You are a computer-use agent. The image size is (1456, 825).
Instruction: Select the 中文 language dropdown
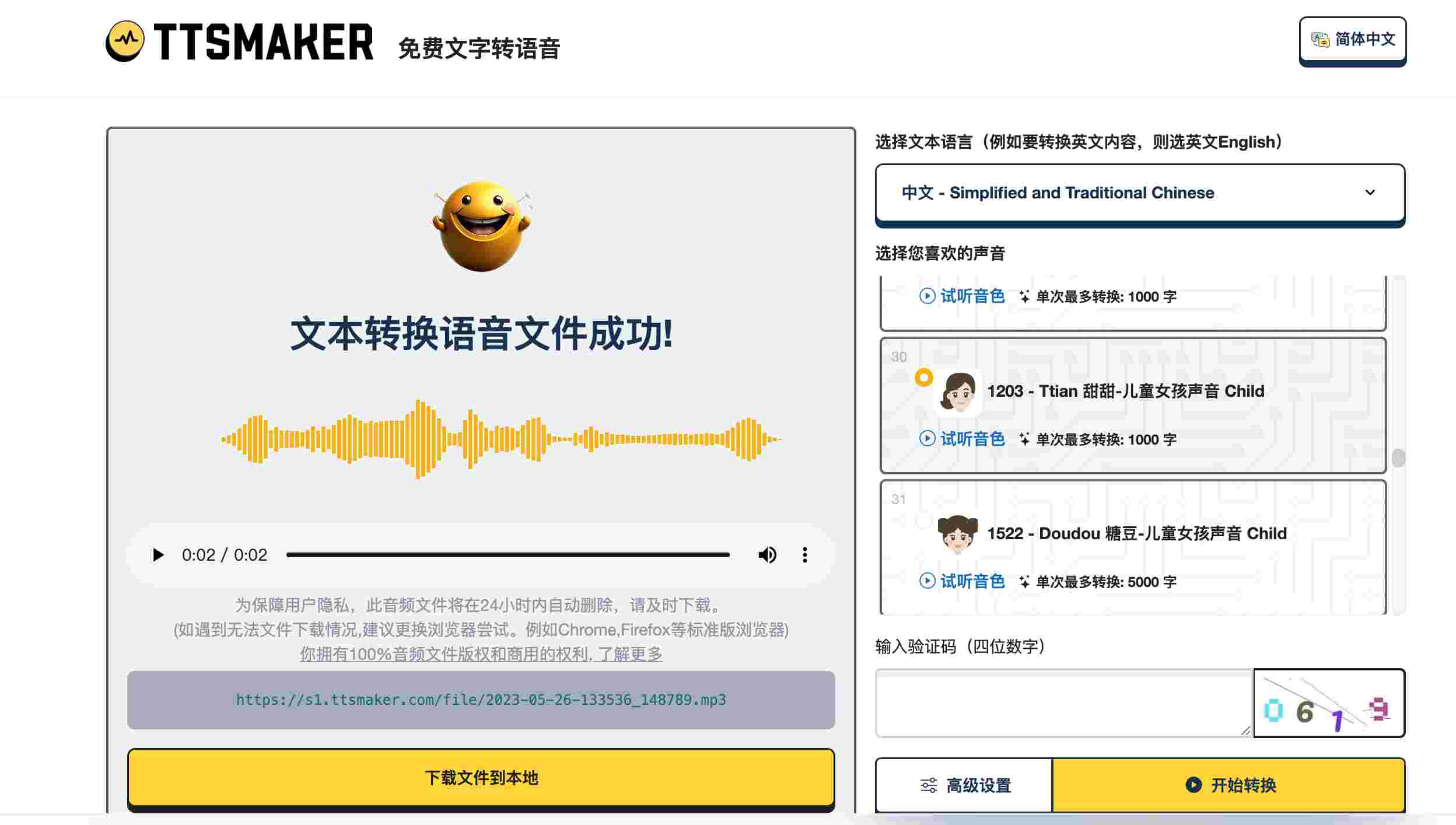coord(1140,193)
